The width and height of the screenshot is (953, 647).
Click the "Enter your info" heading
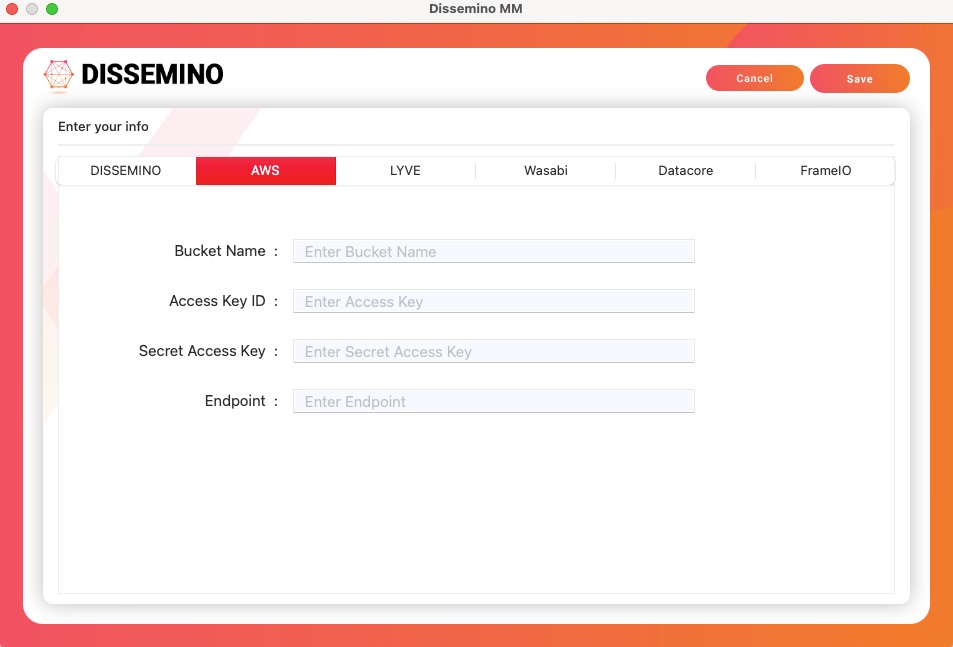[103, 127]
